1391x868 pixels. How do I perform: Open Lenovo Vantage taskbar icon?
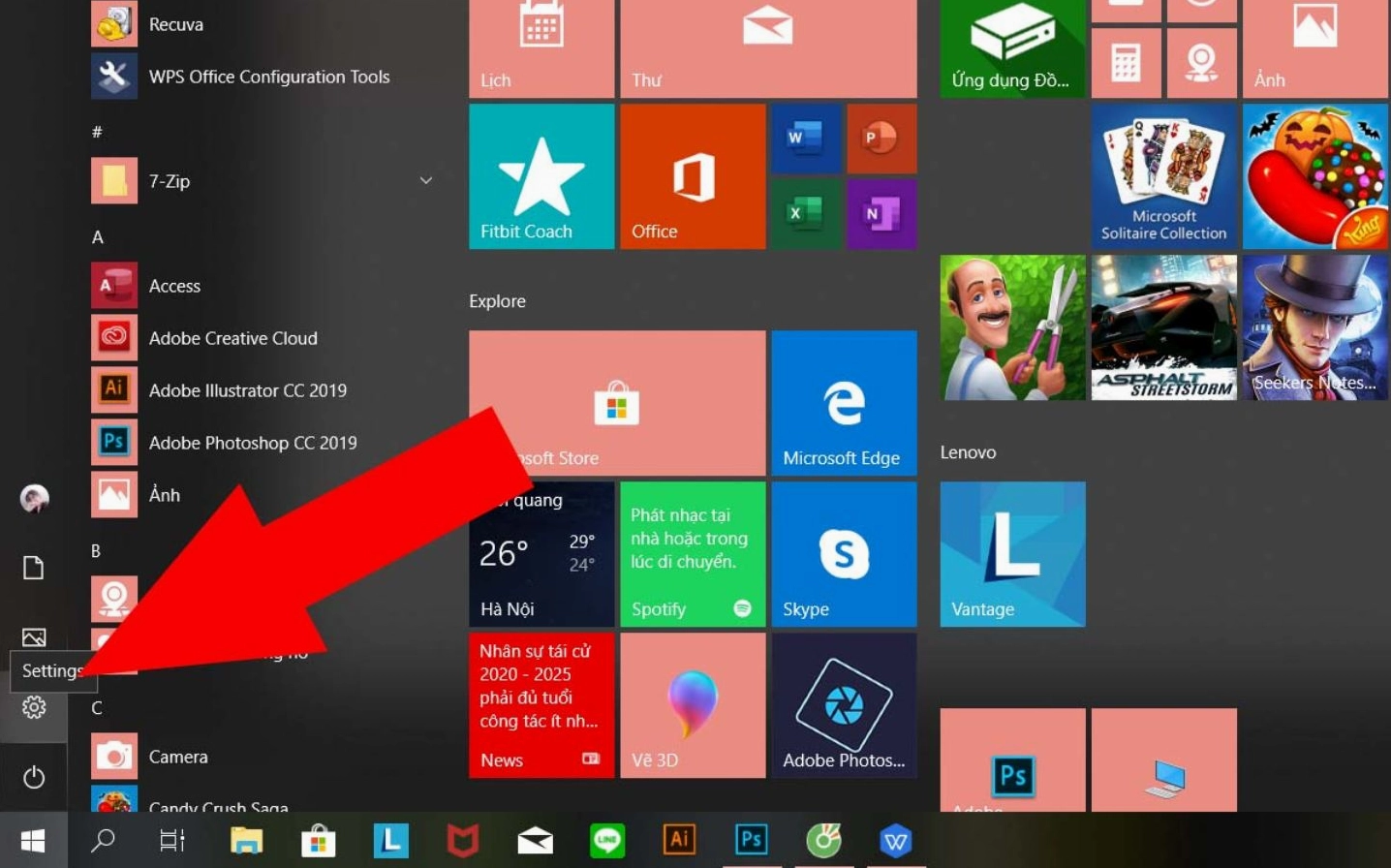[x=390, y=841]
